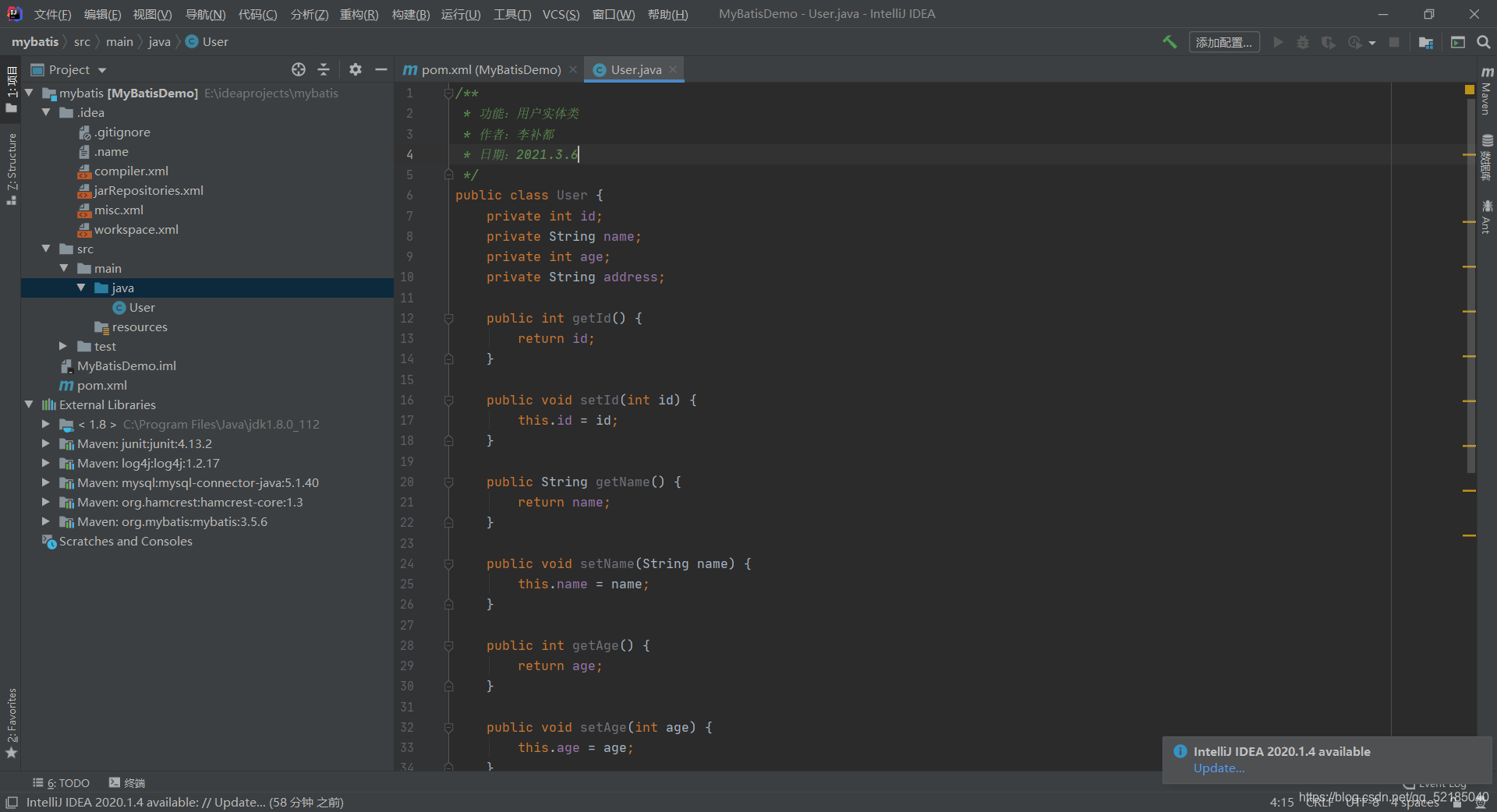Click the Stop square icon in toolbar
Image resolution: width=1497 pixels, height=812 pixels.
[x=1394, y=42]
